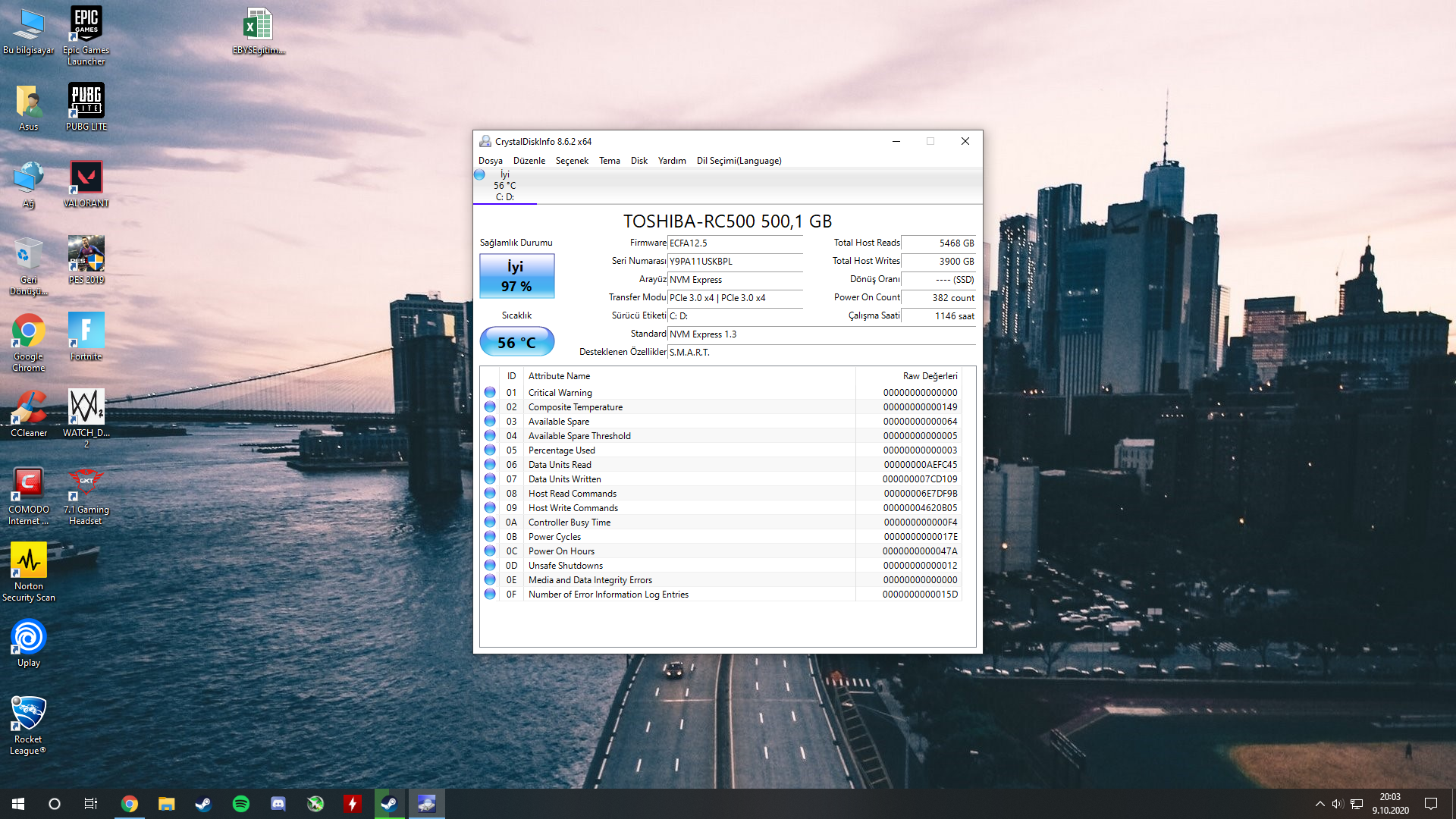Select COMODO Internet Security icon

click(x=28, y=497)
